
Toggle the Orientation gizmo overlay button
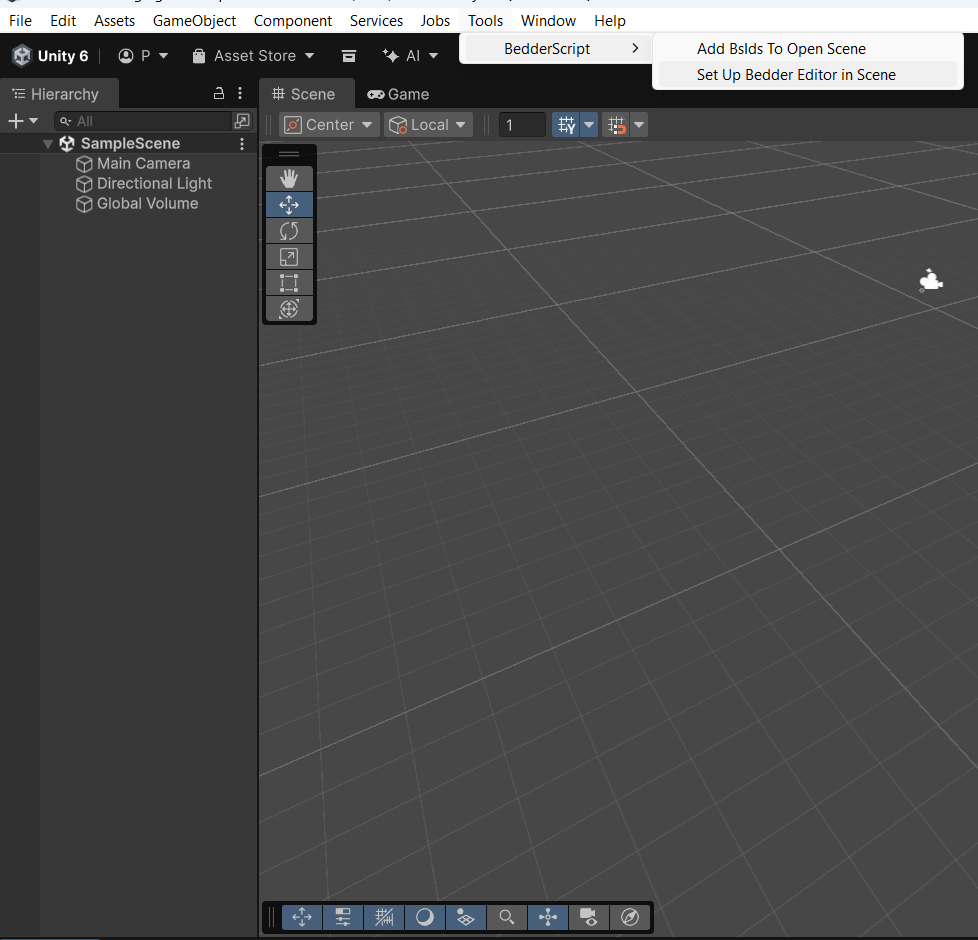(548, 917)
